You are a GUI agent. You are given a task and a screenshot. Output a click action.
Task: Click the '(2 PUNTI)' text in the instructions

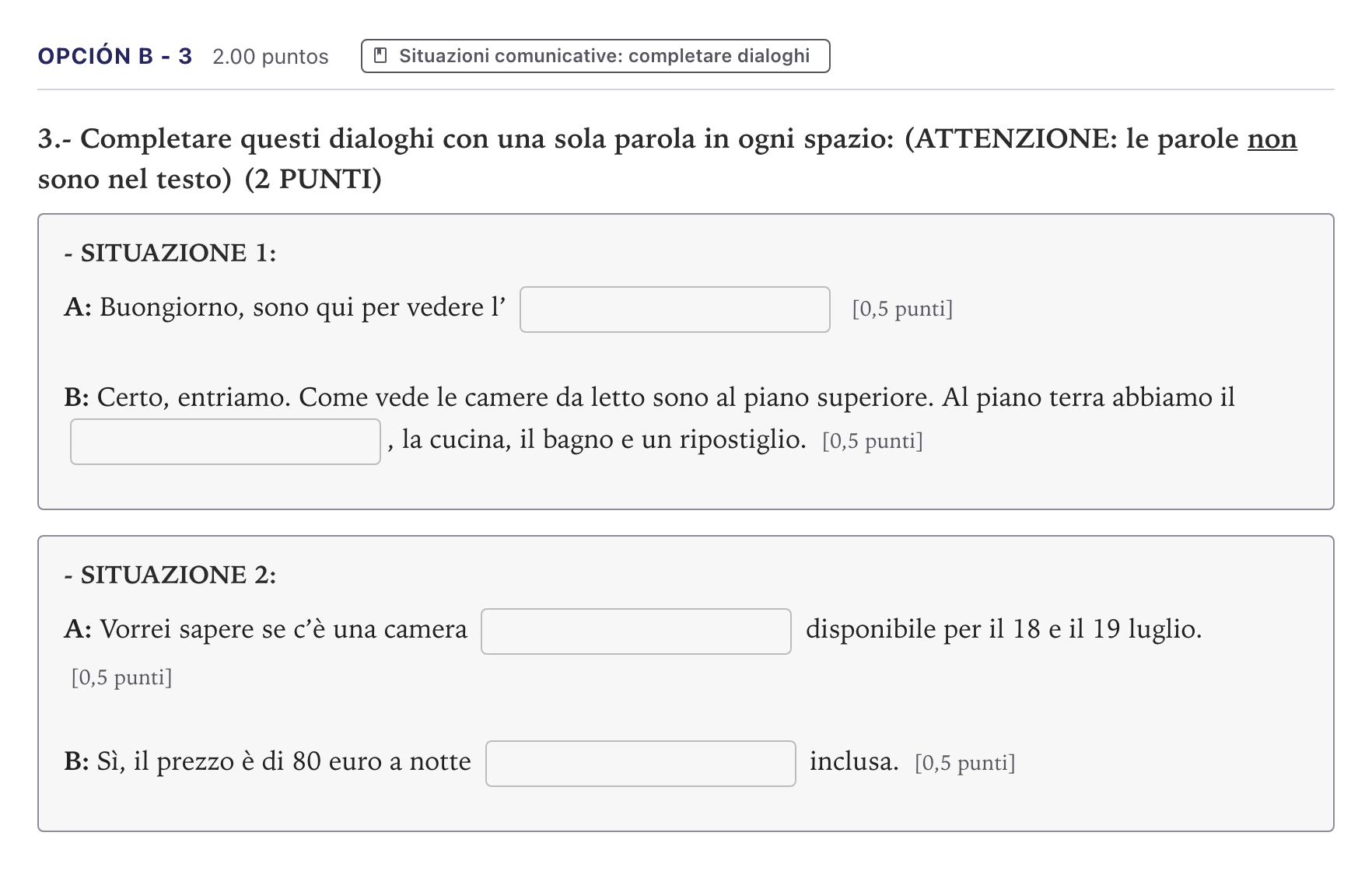click(x=313, y=179)
